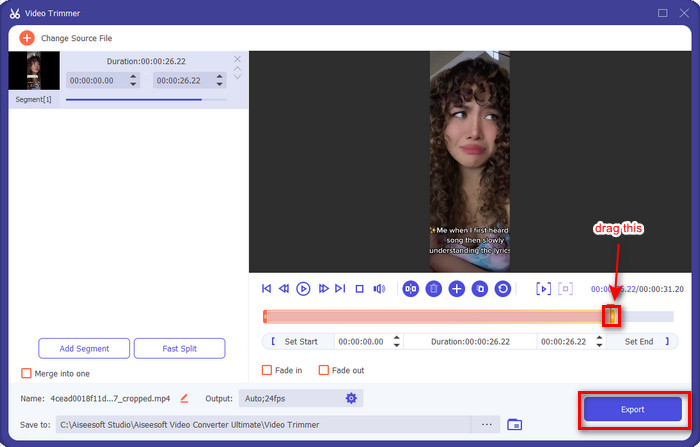Viewport: 700px width, 447px height.
Task: Increase the timeline start time 00:00:00.00 stepper
Action: (x=396, y=338)
